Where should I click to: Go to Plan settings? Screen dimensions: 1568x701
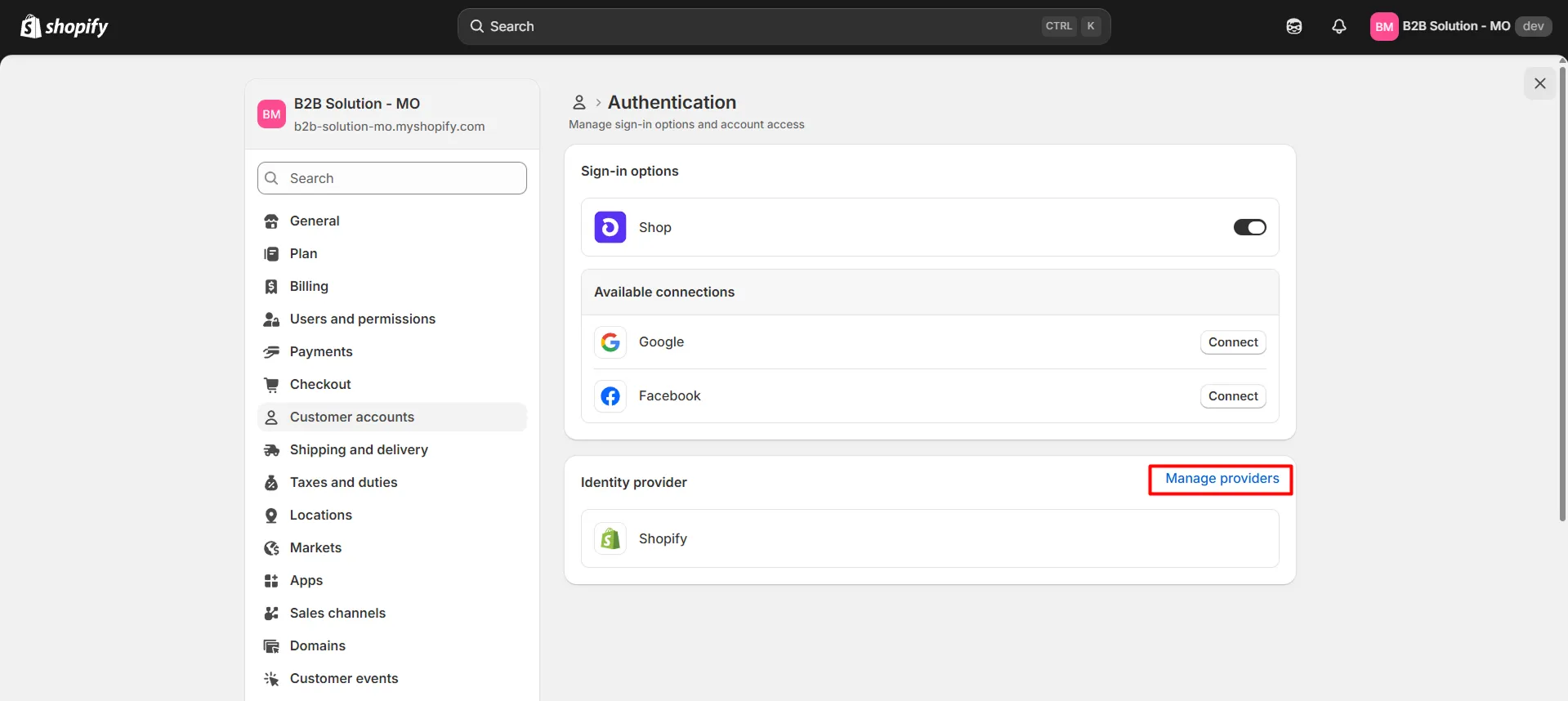[392, 253]
